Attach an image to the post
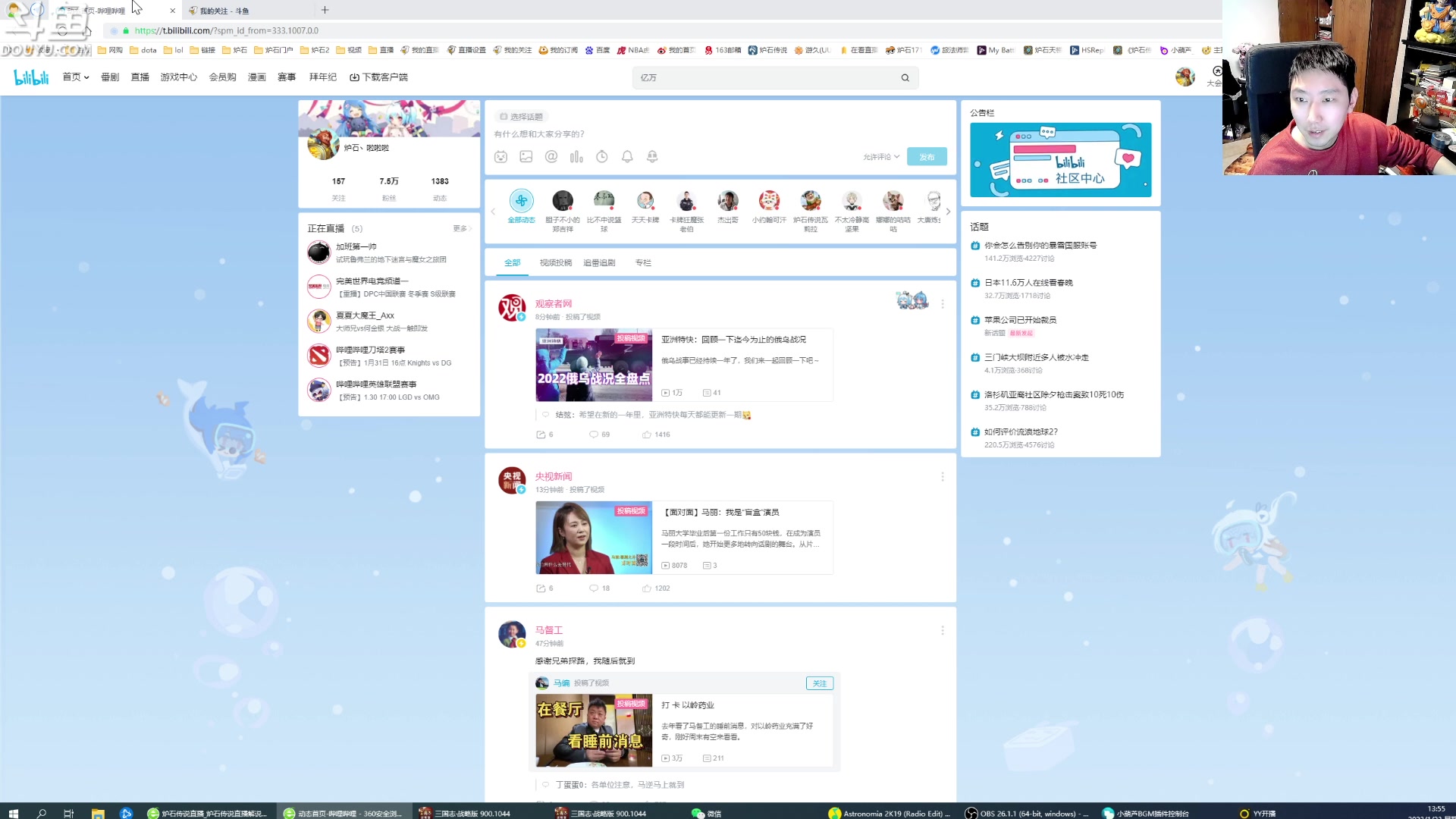The height and width of the screenshot is (819, 1456). 526,157
